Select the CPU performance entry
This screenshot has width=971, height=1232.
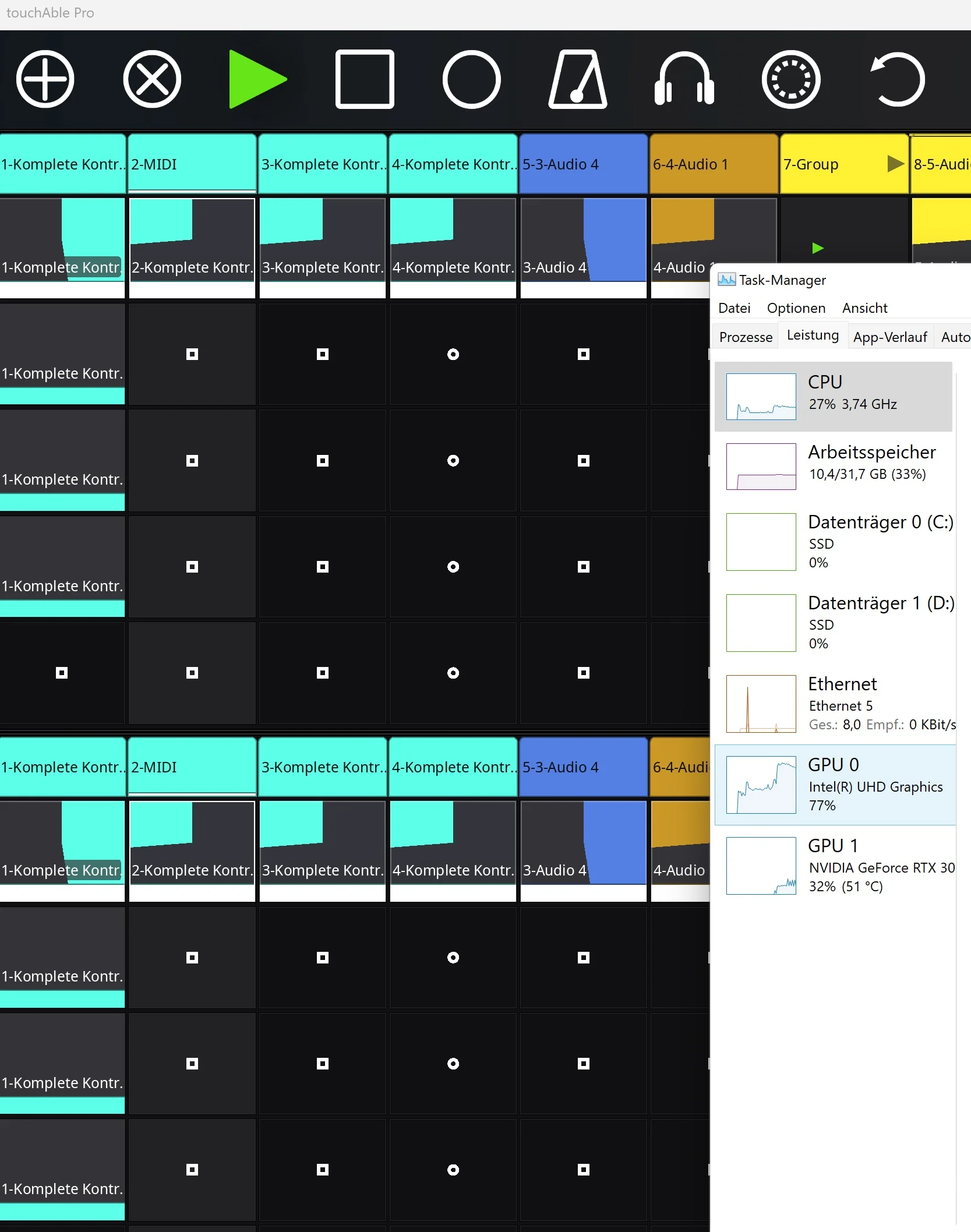point(834,397)
